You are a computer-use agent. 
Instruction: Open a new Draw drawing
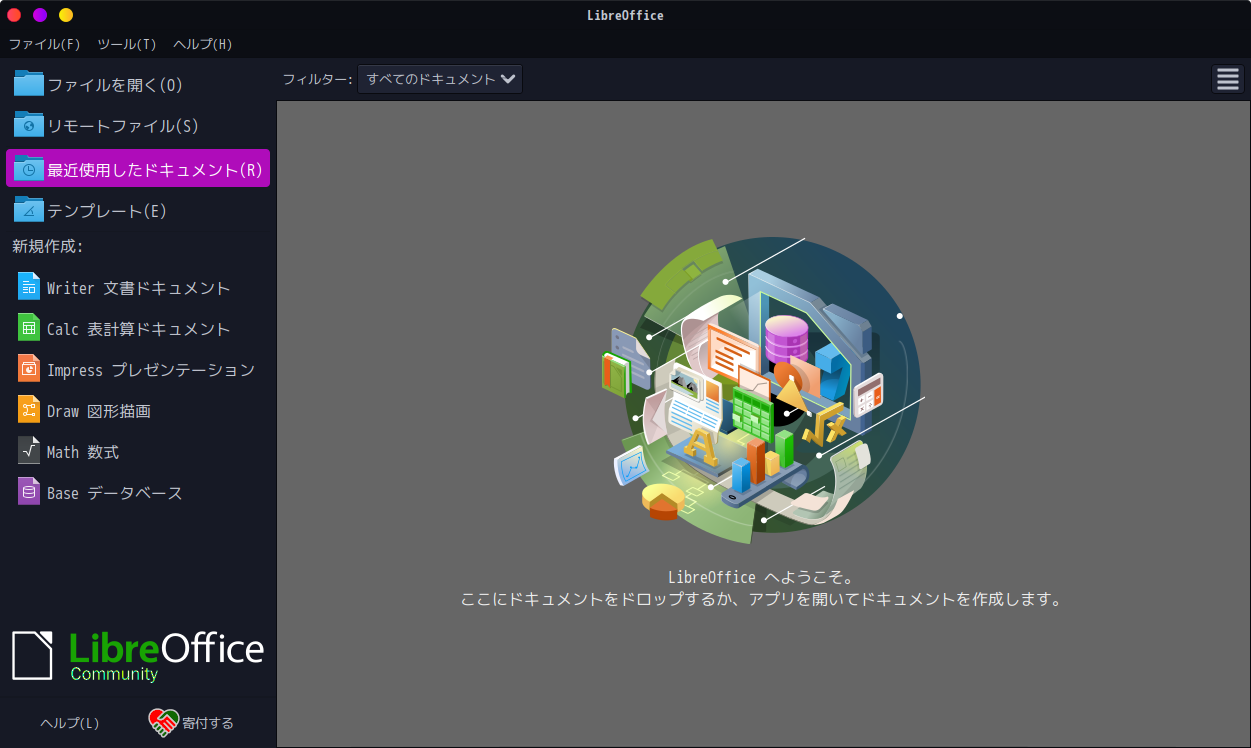100,410
